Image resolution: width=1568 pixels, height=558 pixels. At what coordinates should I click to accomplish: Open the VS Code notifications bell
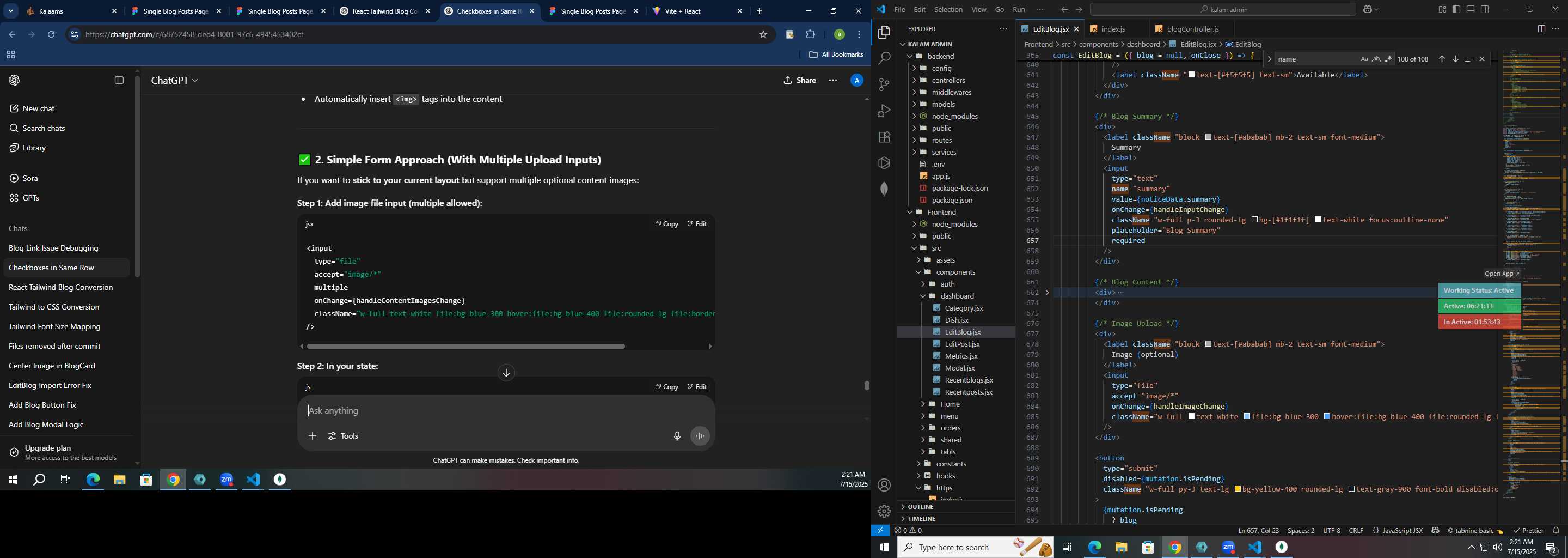coord(1556,531)
